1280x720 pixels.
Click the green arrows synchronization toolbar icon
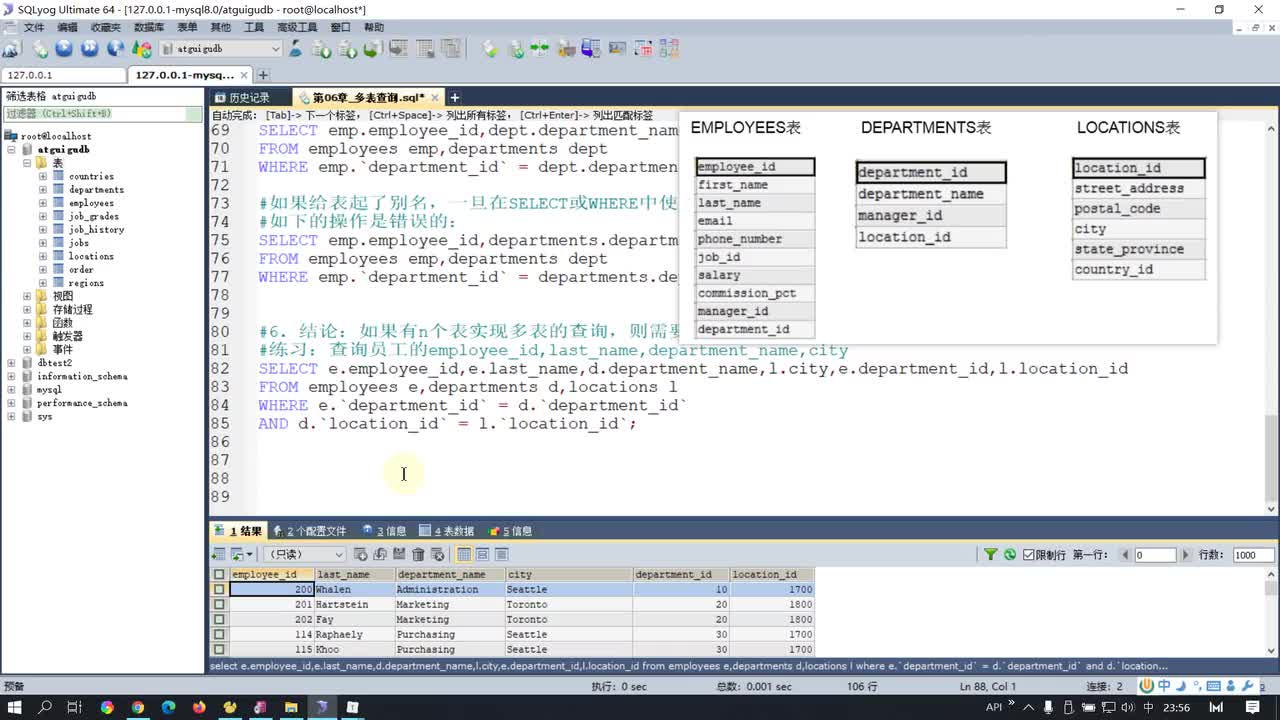pos(540,48)
